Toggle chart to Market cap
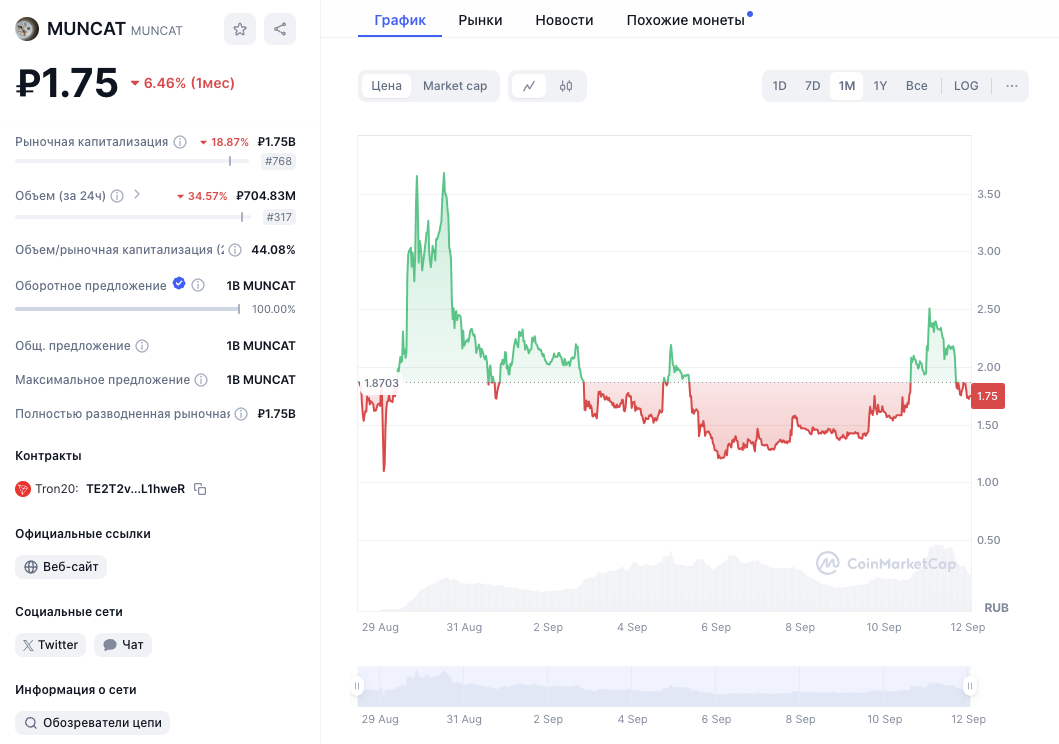The image size is (1059, 744). 455,86
